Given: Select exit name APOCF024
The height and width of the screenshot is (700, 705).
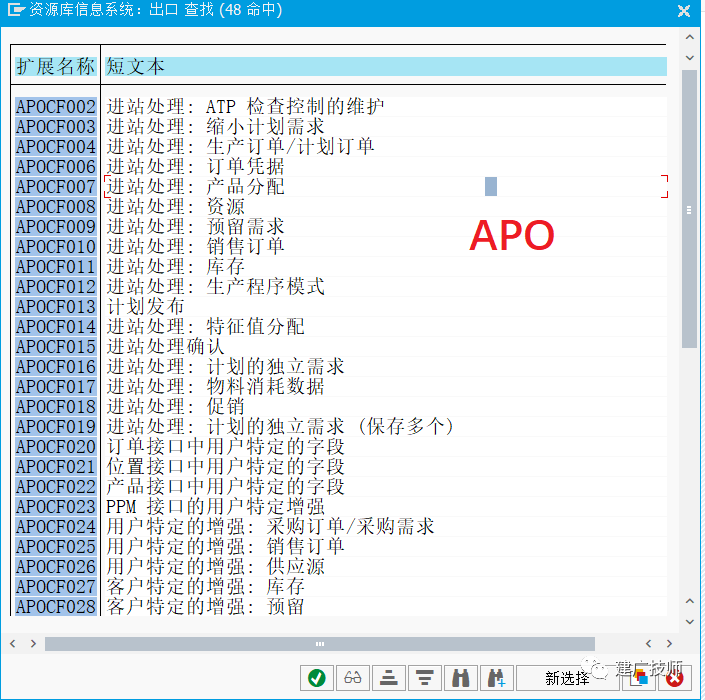Looking at the screenshot, I should coord(56,527).
